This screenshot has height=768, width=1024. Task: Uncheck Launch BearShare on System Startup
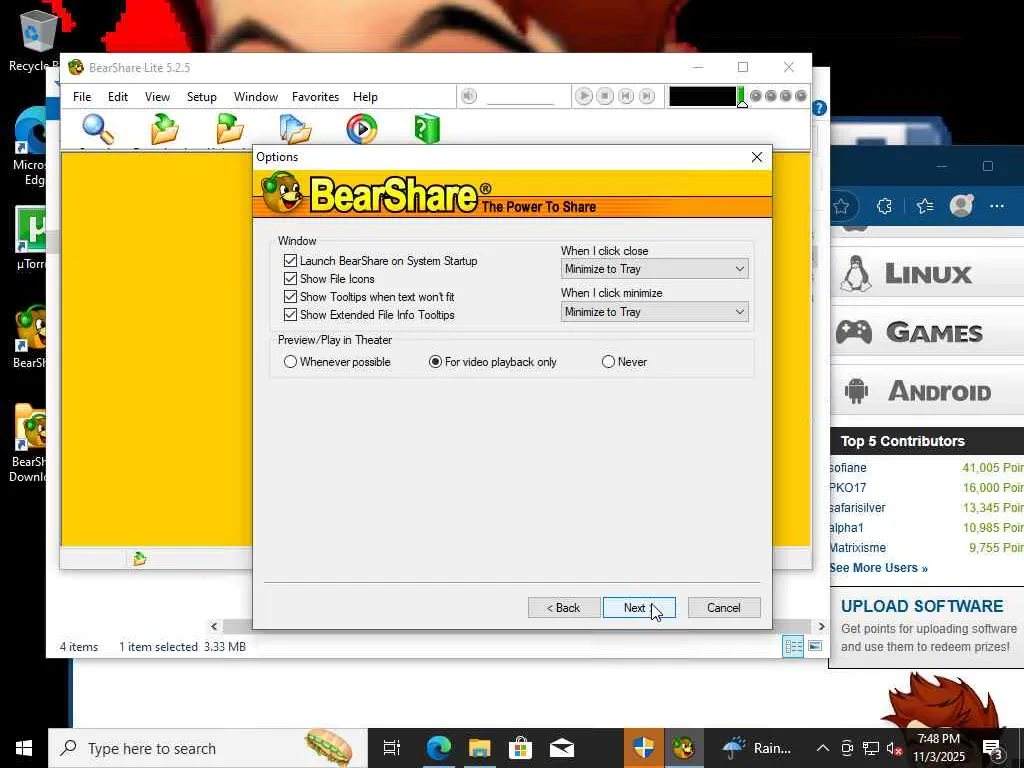291,261
